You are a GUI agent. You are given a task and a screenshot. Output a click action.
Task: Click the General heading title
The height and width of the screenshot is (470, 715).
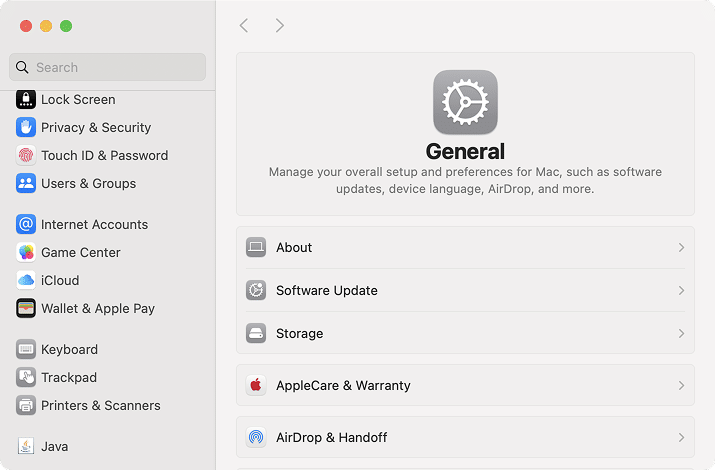465,151
